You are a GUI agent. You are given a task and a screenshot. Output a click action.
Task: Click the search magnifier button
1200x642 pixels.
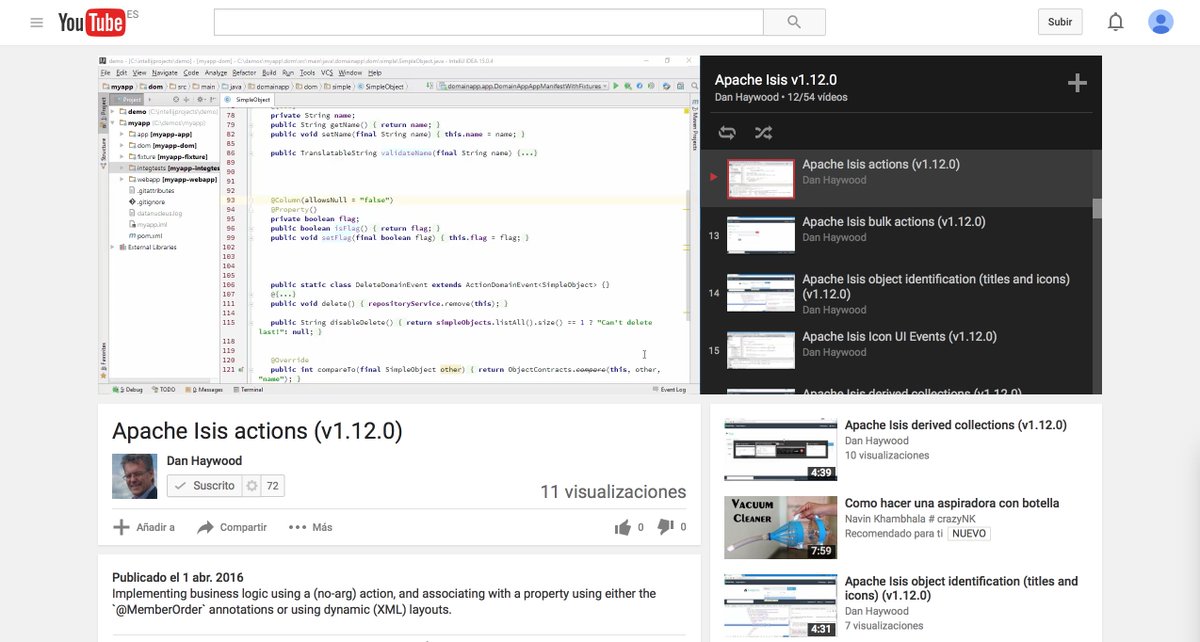tap(794, 22)
